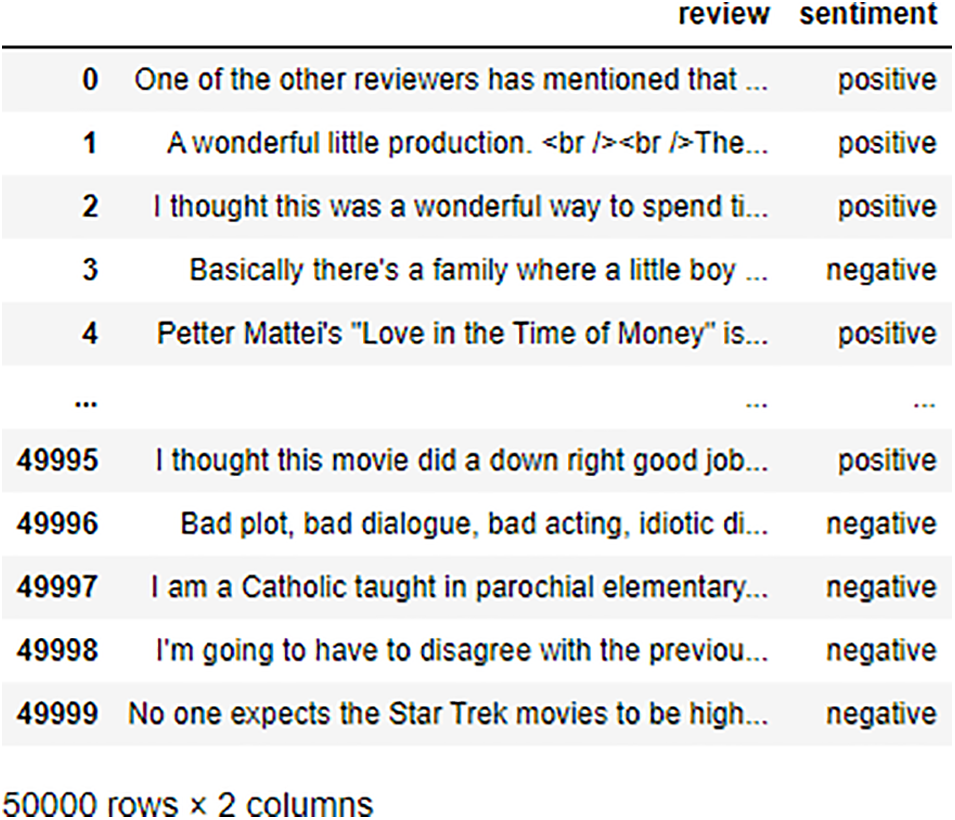955x820 pixels.
Task: Select row index 49999
Action: pos(58,714)
